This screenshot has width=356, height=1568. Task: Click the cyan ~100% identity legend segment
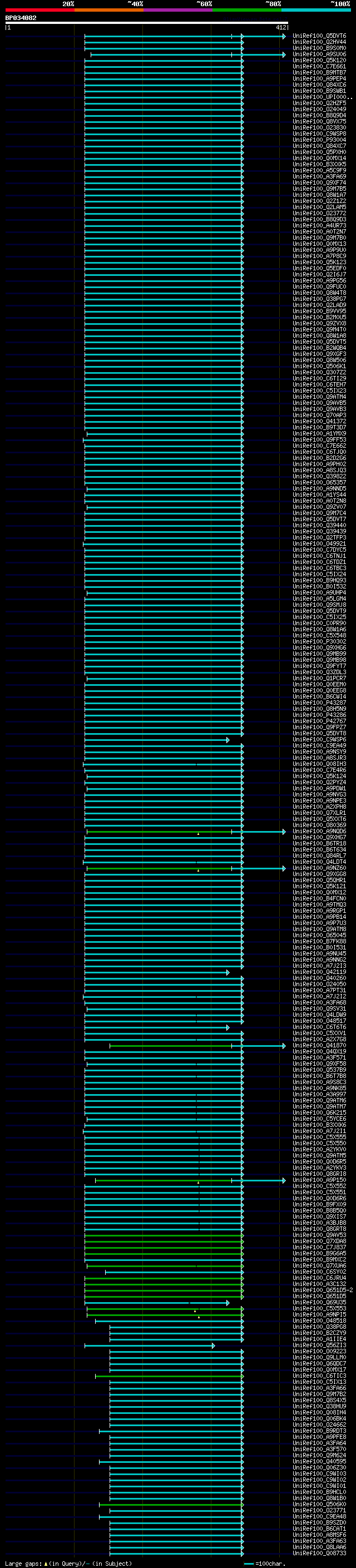[316, 10]
